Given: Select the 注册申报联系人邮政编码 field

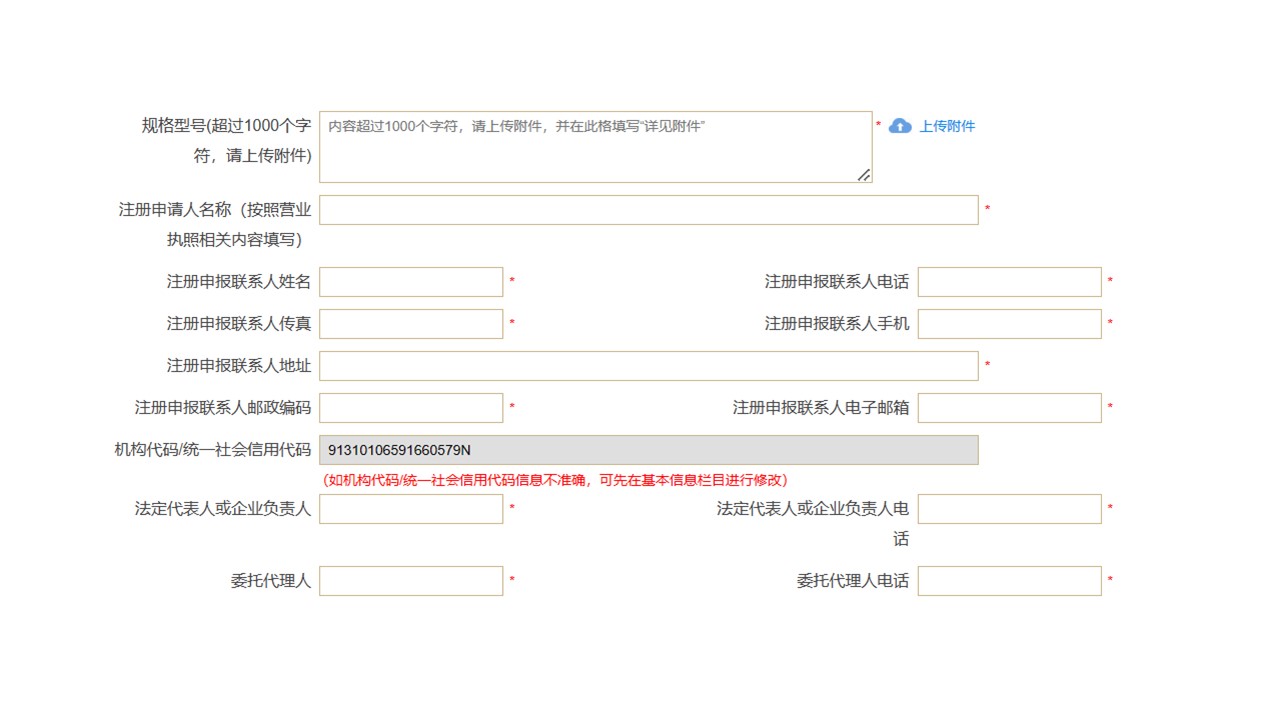Looking at the screenshot, I should 411,408.
